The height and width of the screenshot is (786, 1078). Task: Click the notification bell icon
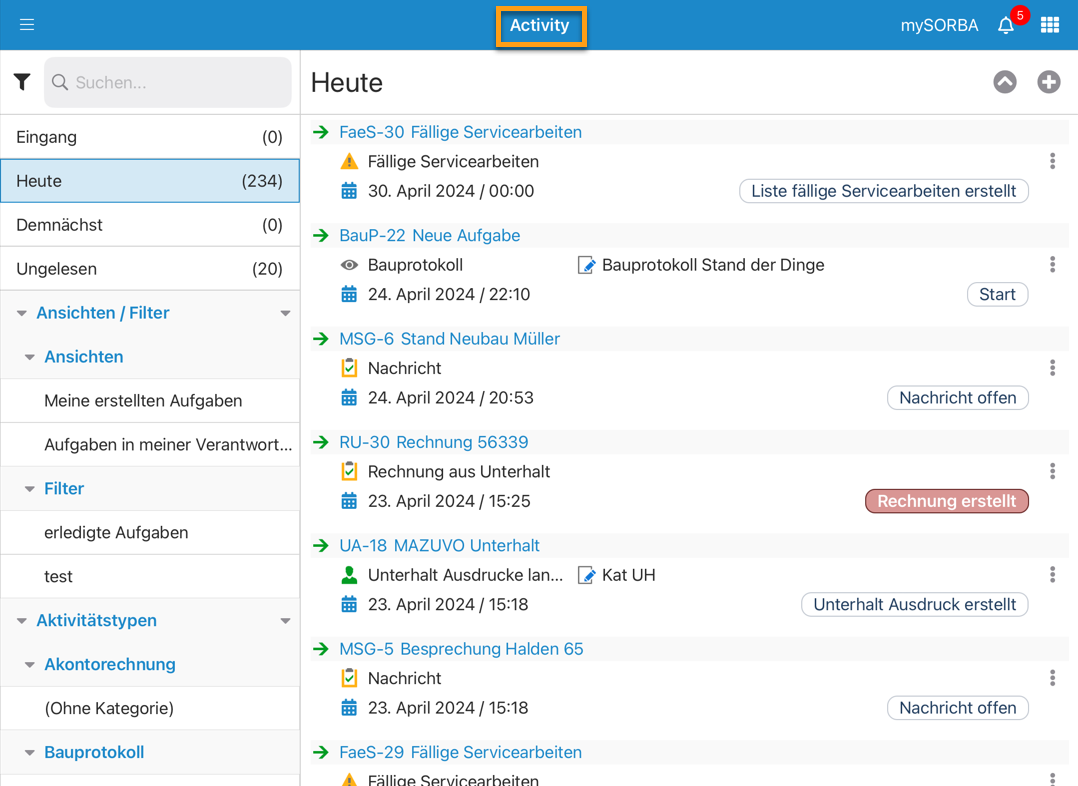1006,26
